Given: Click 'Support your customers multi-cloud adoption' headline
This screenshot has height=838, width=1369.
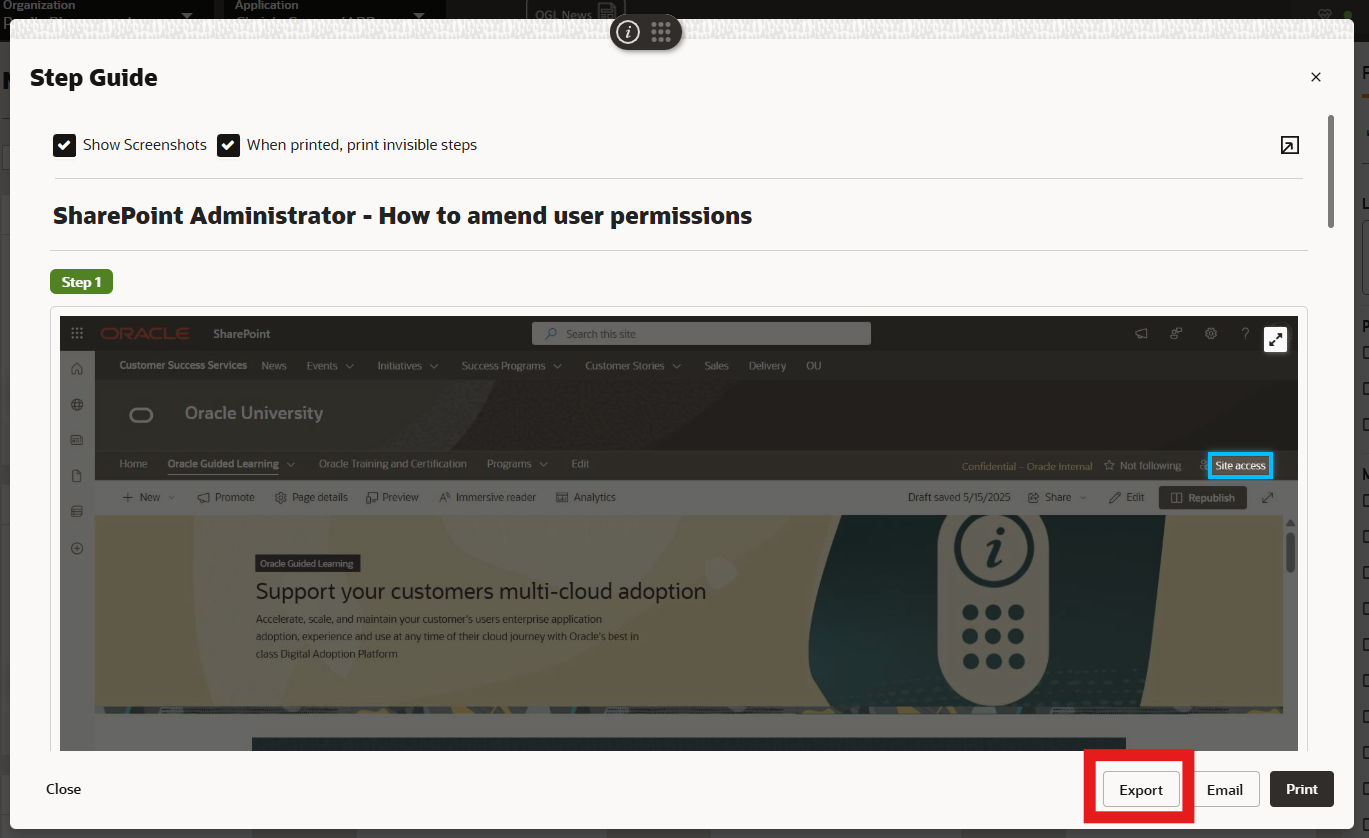Looking at the screenshot, I should [x=481, y=591].
